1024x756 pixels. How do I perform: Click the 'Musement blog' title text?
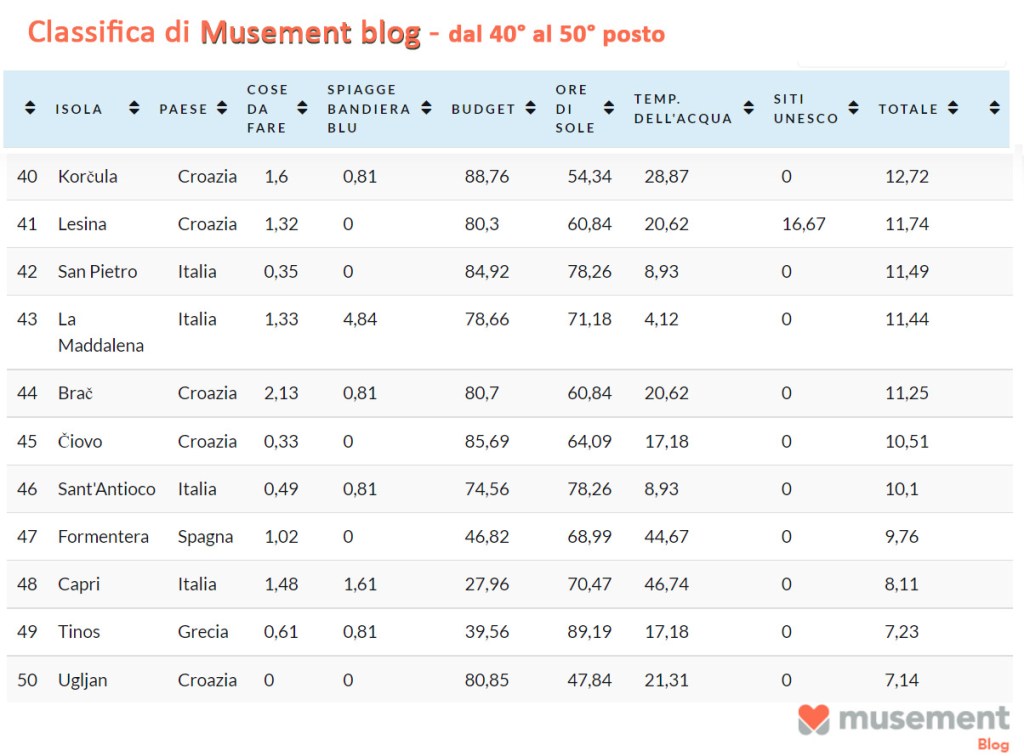point(310,33)
